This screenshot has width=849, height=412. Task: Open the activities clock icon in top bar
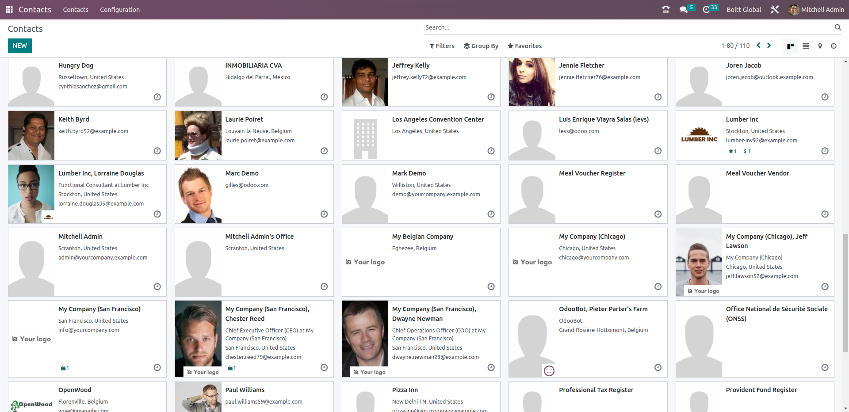point(708,9)
